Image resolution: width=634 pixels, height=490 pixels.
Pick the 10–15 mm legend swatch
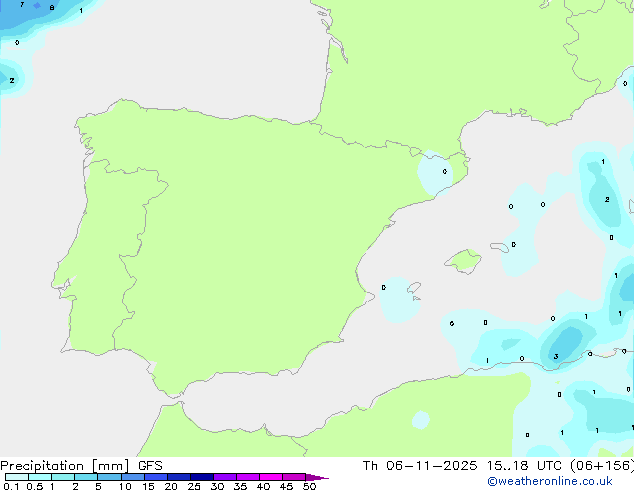(133, 477)
